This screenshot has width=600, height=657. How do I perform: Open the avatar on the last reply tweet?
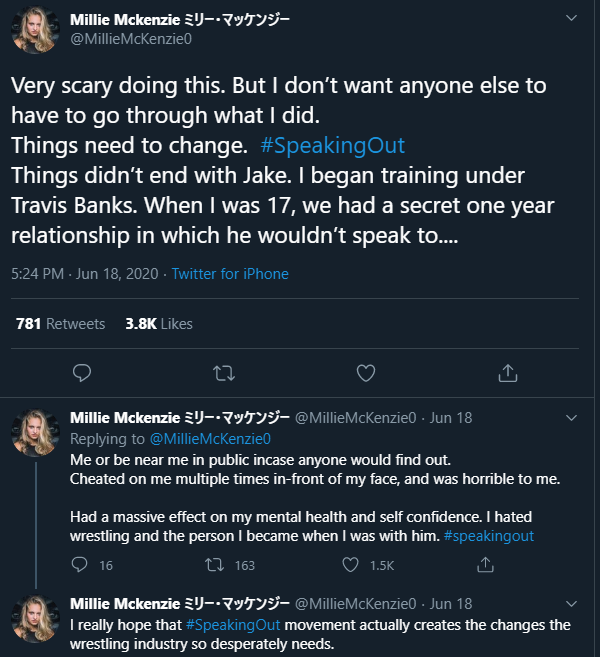36,618
